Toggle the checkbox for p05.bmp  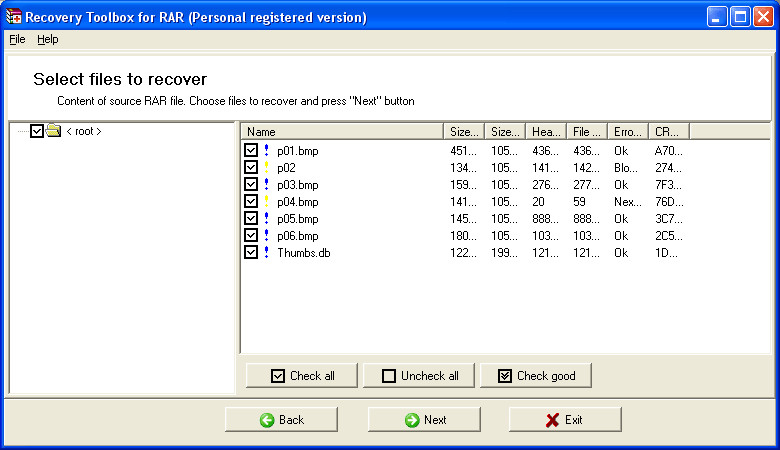[x=251, y=218]
